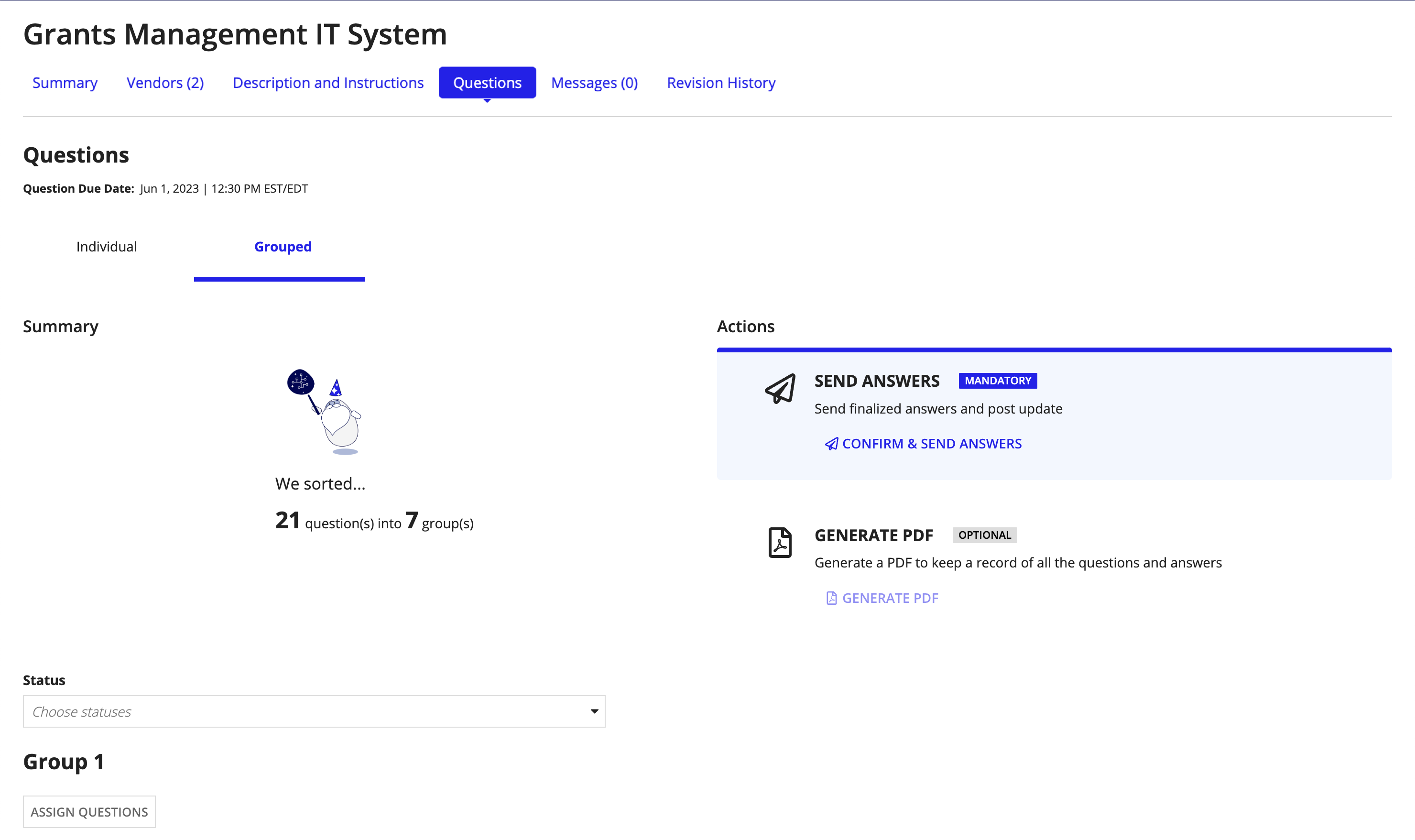Click the Status dropdown arrow

594,711
